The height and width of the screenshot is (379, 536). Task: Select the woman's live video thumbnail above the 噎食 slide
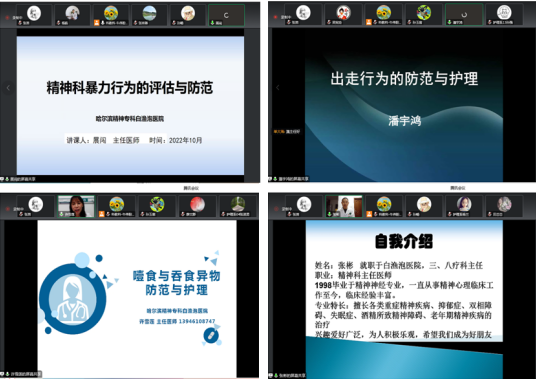pos(76,206)
